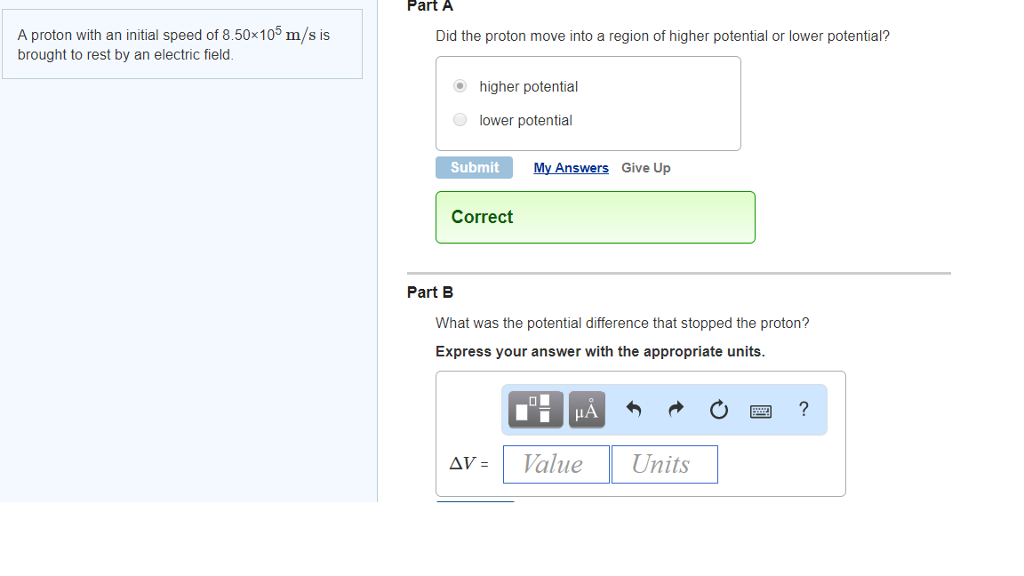
Task: Select the higher potential option
Action: pyautogui.click(x=459, y=85)
